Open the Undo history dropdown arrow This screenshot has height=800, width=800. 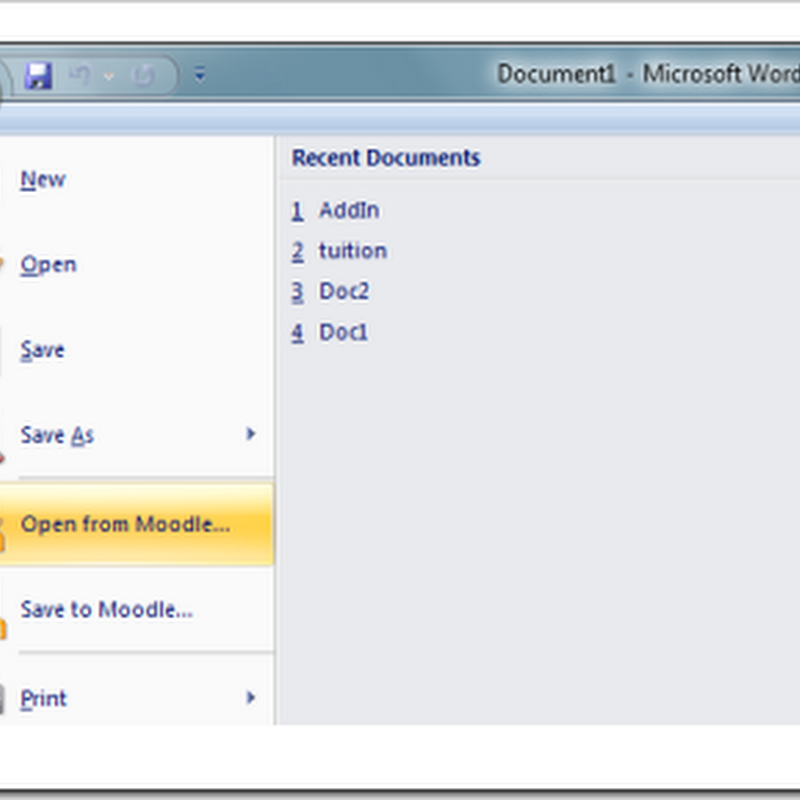click(x=109, y=77)
